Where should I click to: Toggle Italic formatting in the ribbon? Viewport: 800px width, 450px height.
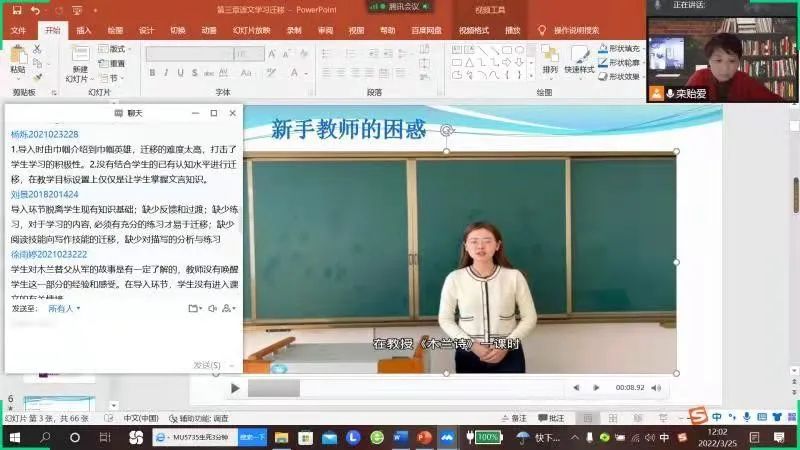coord(166,72)
